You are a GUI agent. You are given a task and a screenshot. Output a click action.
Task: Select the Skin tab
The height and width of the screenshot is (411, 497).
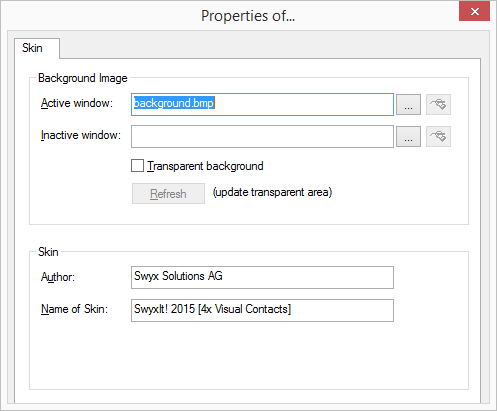32,48
